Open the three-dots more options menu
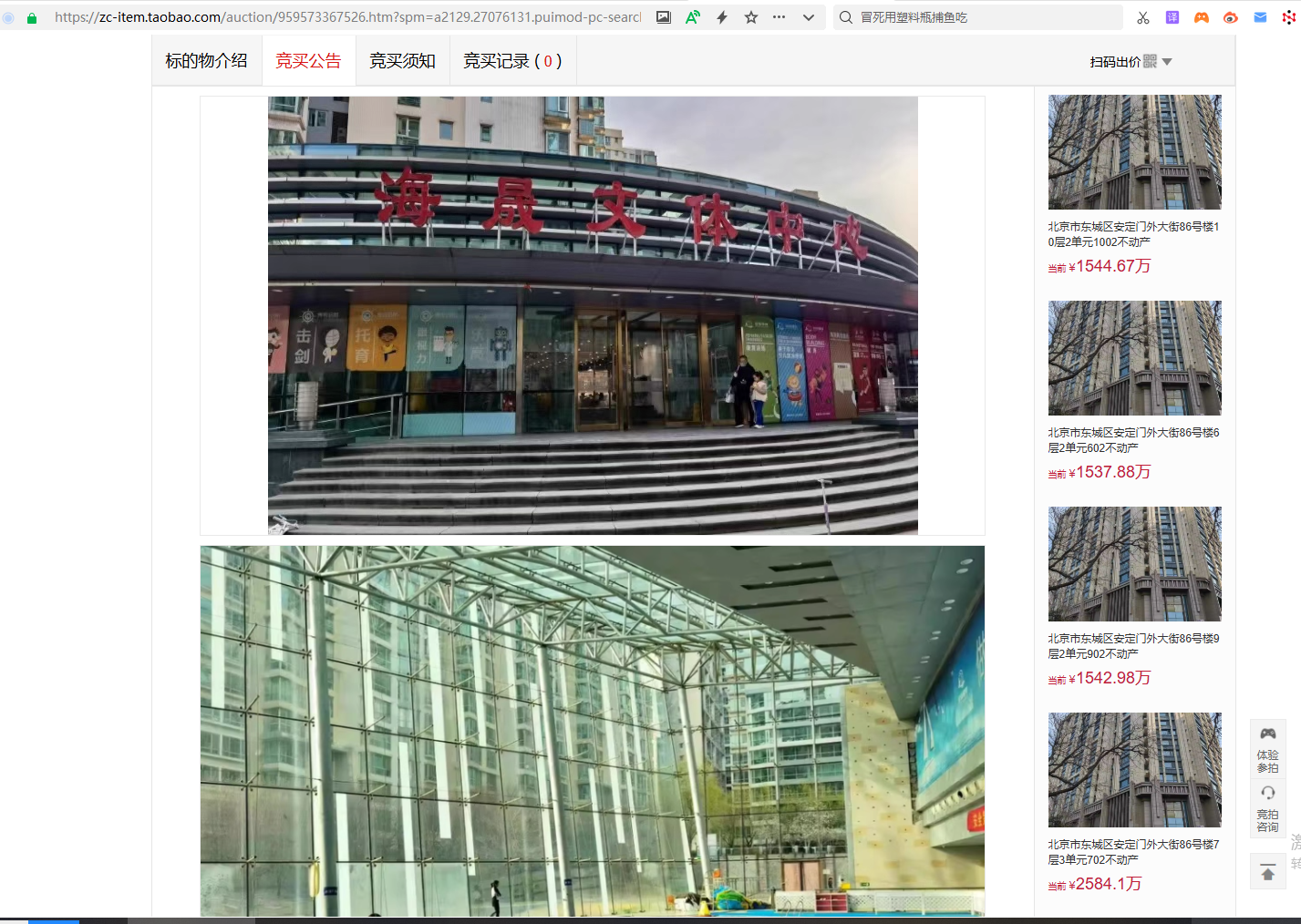 pos(779,17)
